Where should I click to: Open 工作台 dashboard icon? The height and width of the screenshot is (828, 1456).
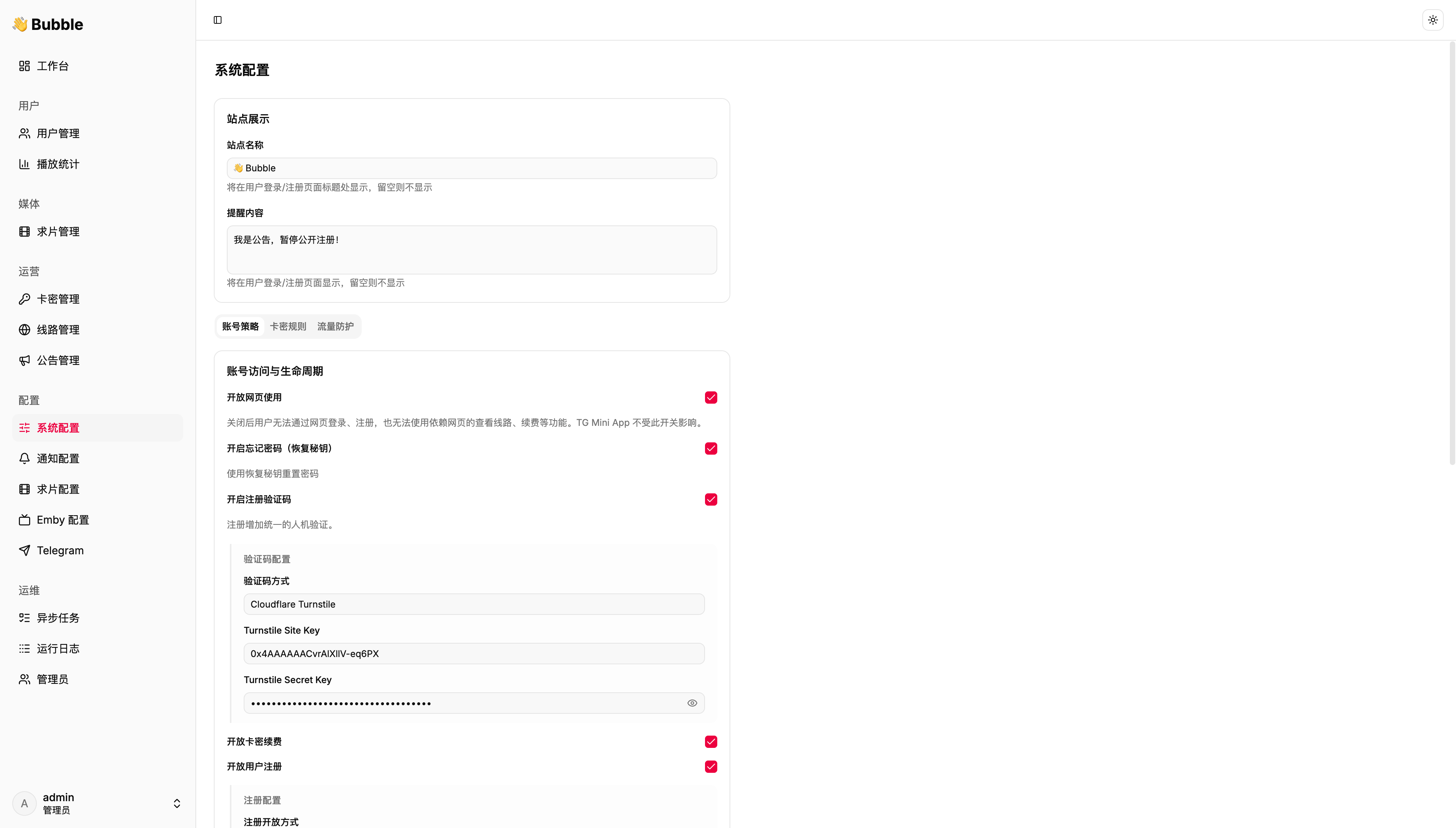pyautogui.click(x=25, y=66)
